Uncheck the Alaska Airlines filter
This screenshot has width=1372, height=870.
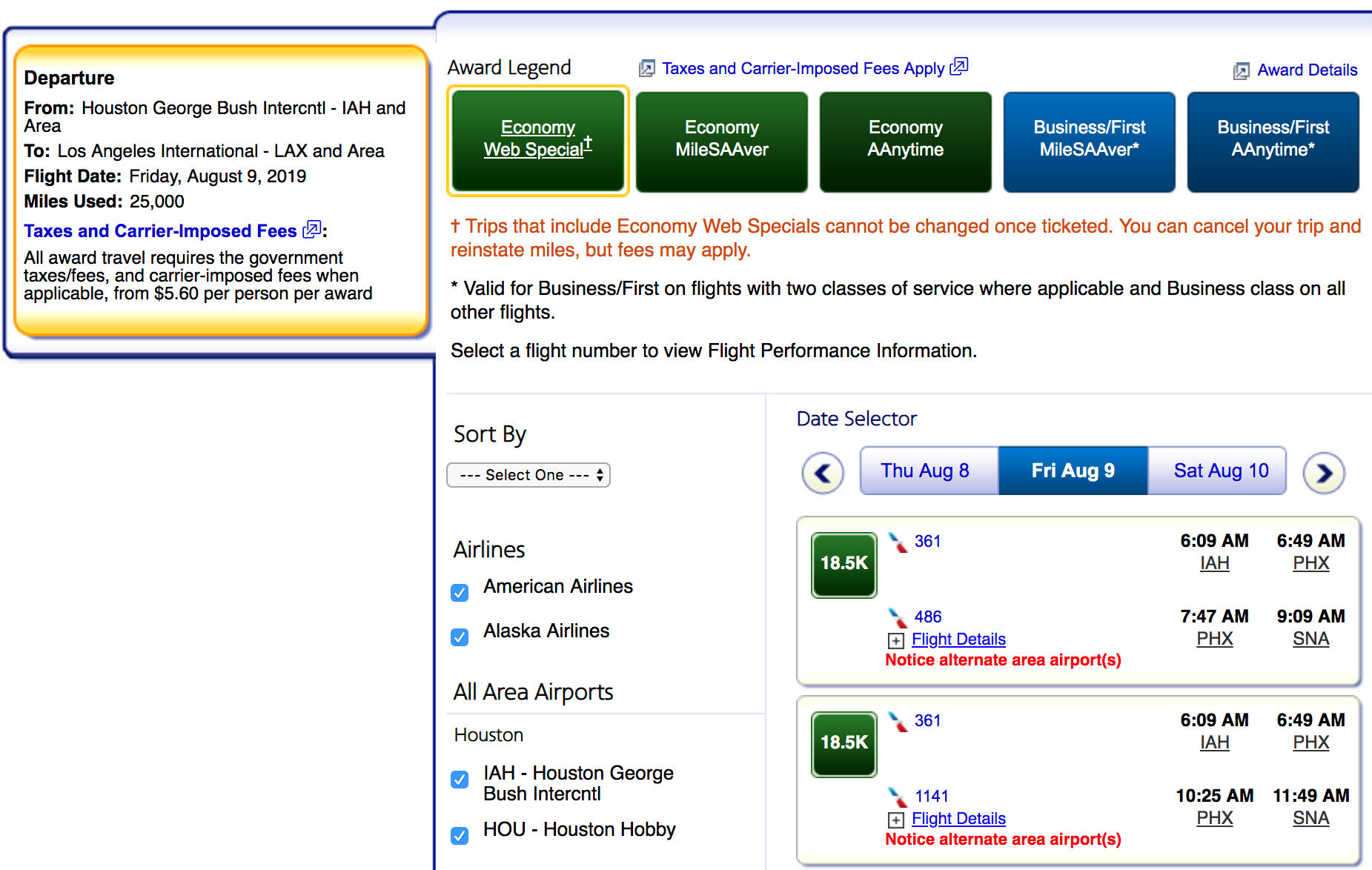460,637
